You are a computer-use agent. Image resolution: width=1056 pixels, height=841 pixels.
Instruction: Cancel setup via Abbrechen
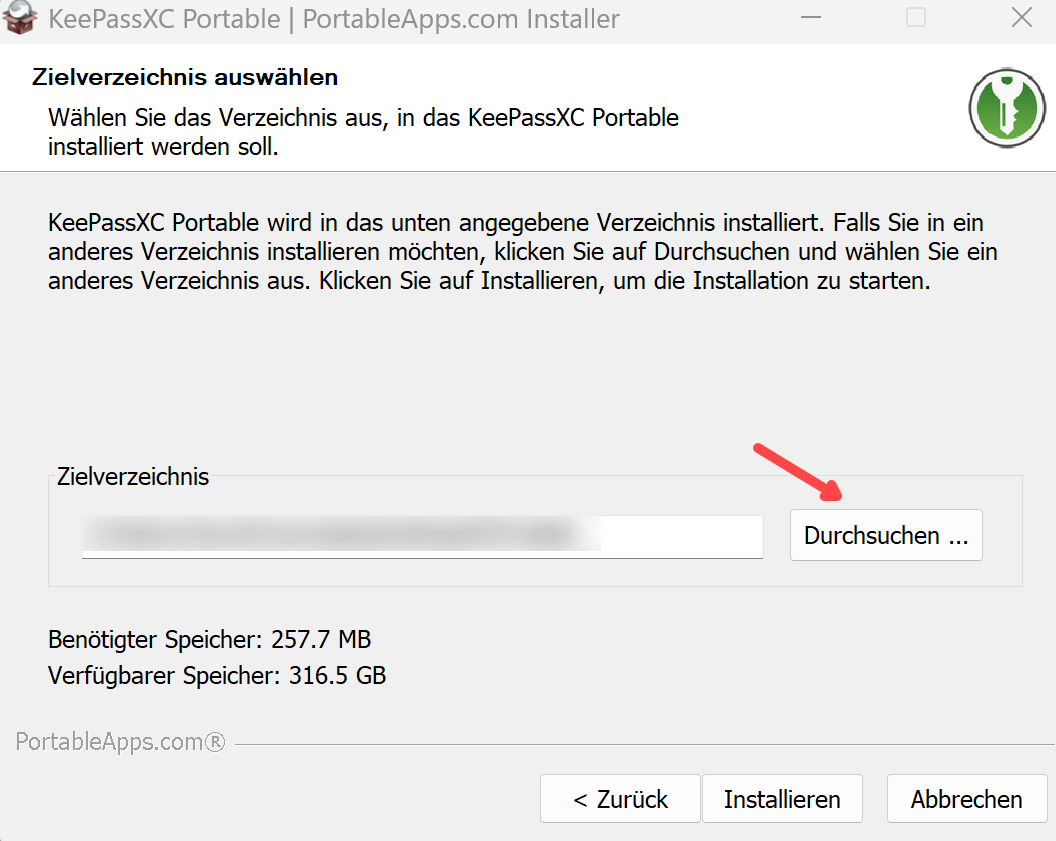coord(966,799)
